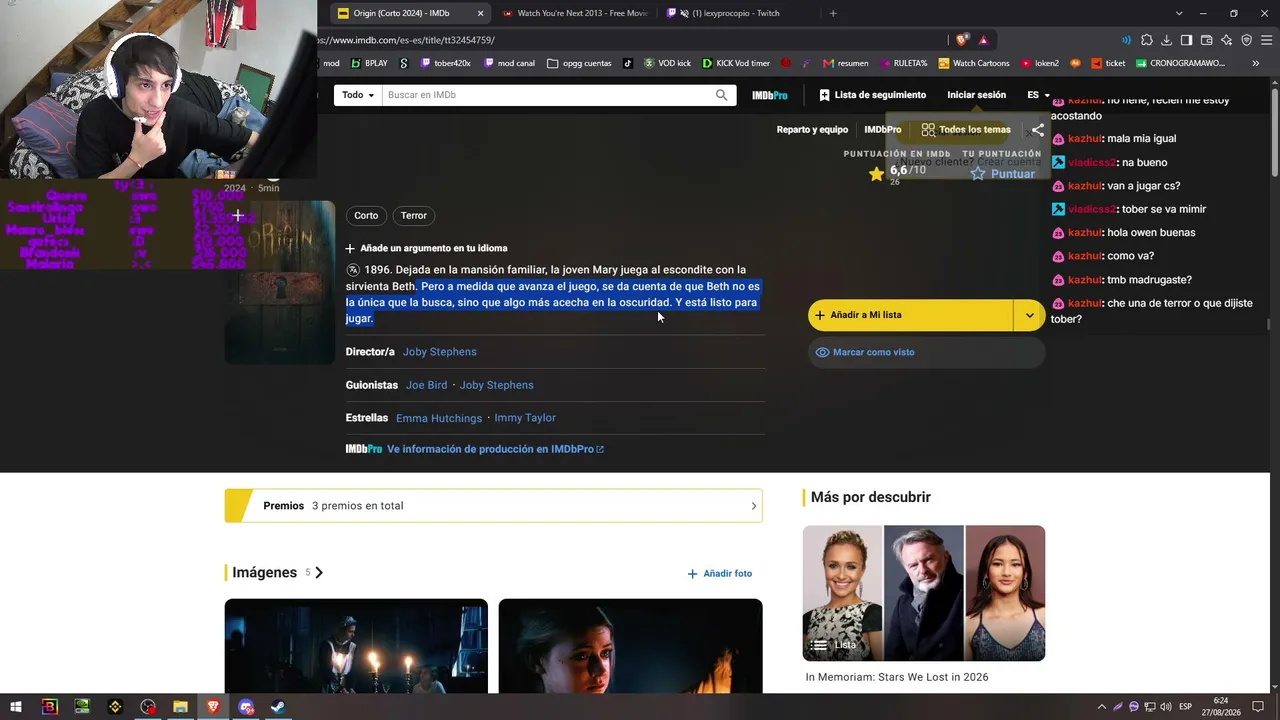Open the RULETA% bookmark
The height and width of the screenshot is (720, 1280).
coord(904,63)
